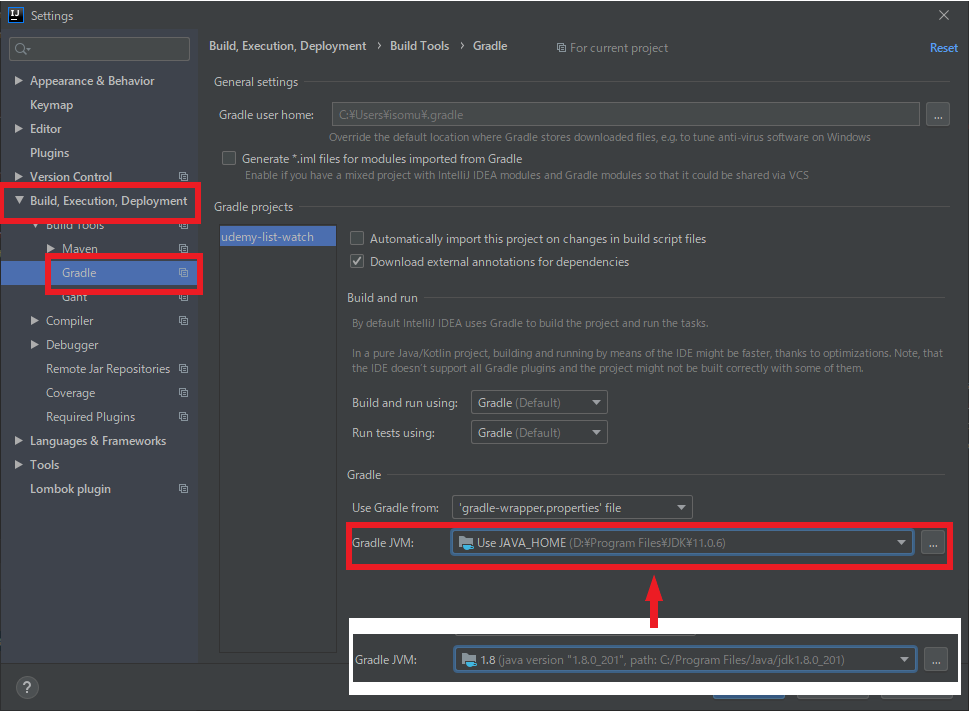This screenshot has width=970, height=712.
Task: Select udemy-list-watch project in list
Action: 278,236
